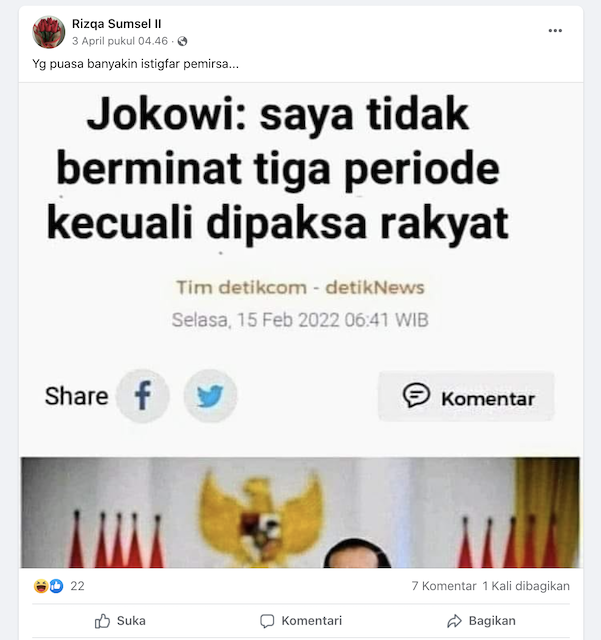Open the three-dot post options menu
601x640 pixels.
(555, 31)
